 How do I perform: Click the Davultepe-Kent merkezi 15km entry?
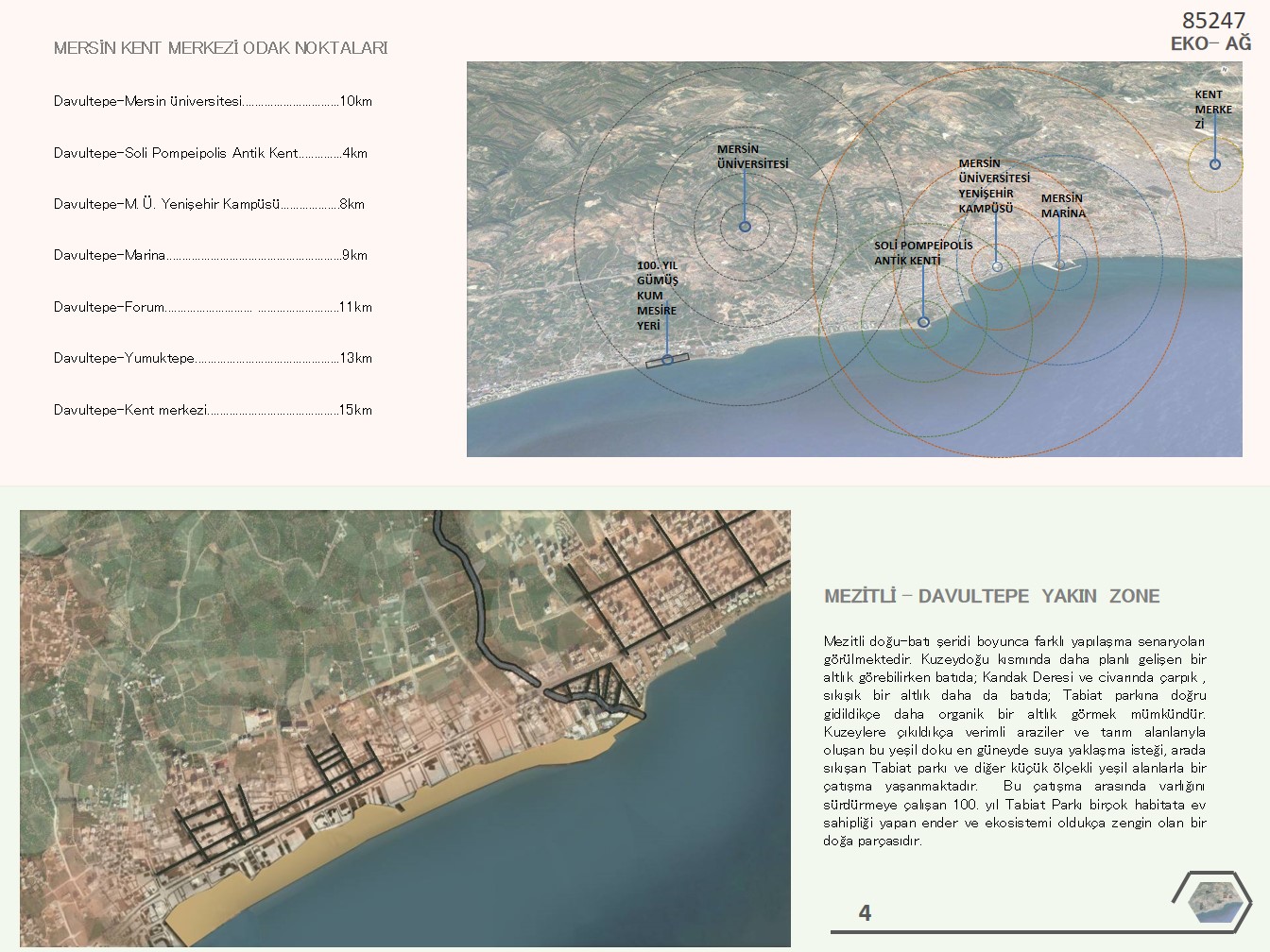[213, 410]
